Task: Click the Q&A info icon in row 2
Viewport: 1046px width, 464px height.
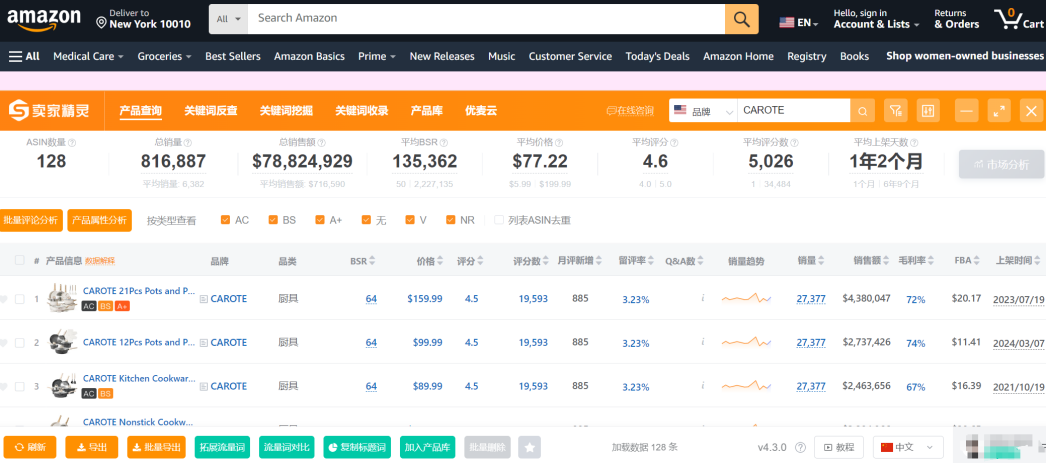Action: 702,341
